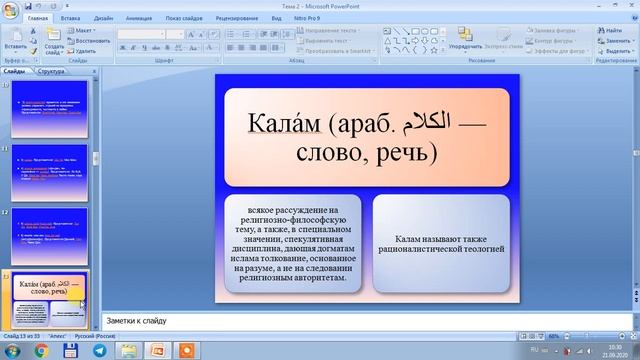The height and width of the screenshot is (360, 640).
Task: Open Контур фигуры shape outline
Action: (x=551, y=41)
